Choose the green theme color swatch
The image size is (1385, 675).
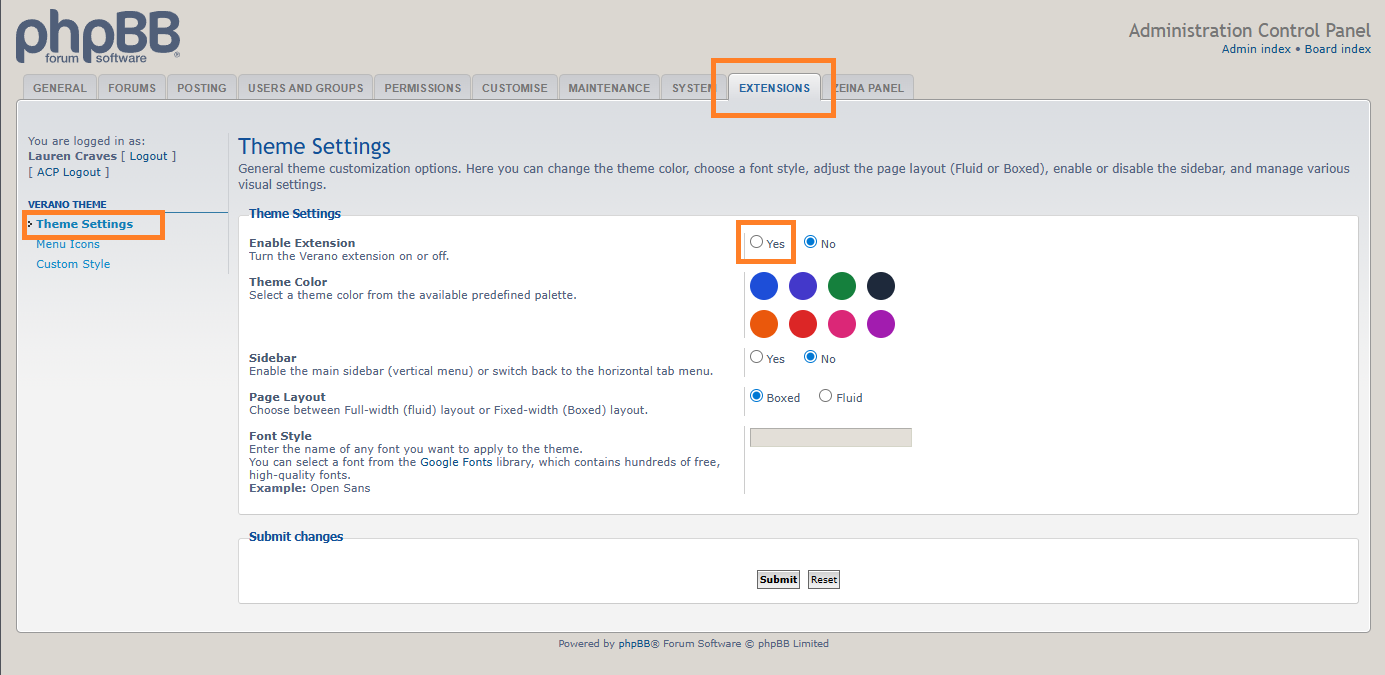click(x=842, y=286)
